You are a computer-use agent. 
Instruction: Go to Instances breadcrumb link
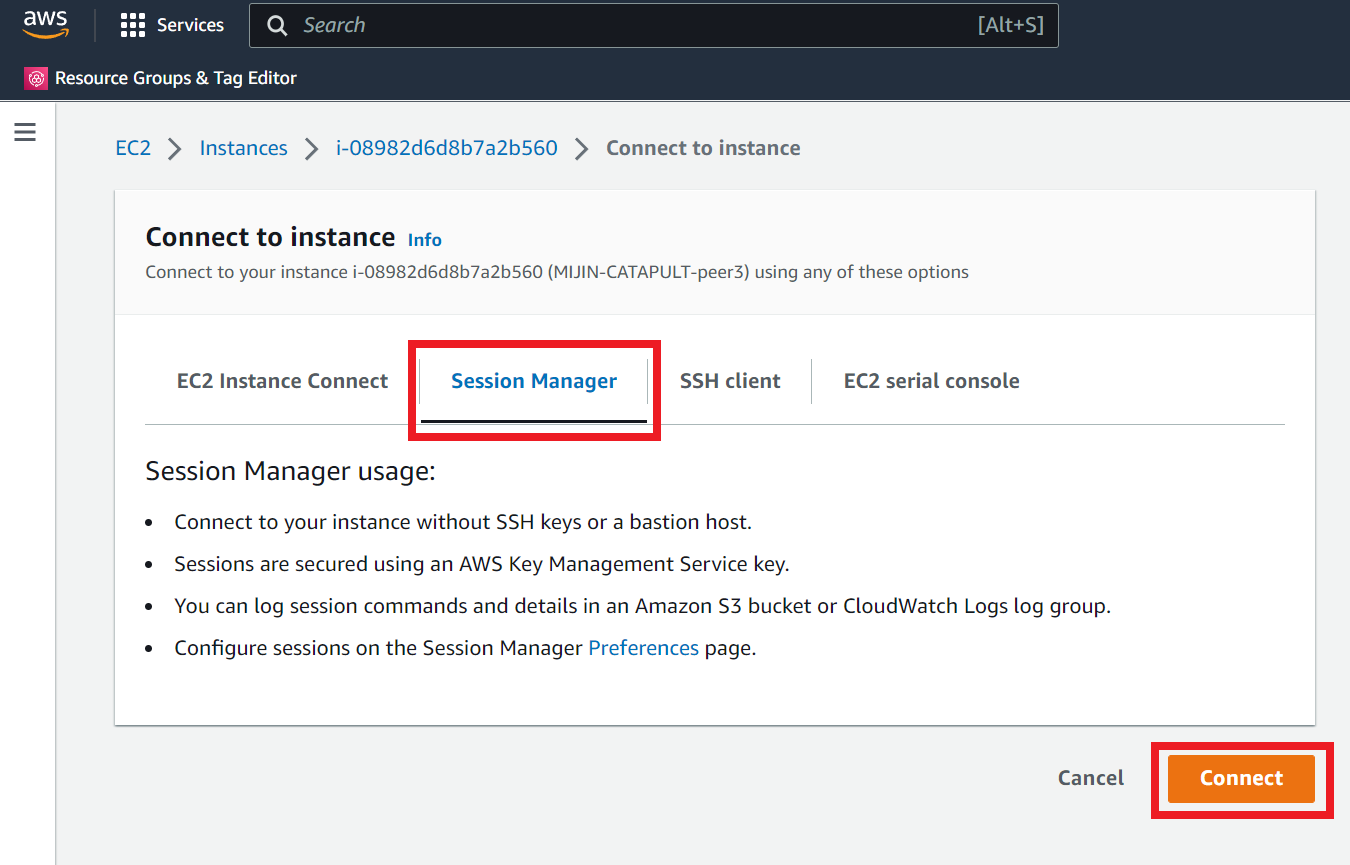243,148
